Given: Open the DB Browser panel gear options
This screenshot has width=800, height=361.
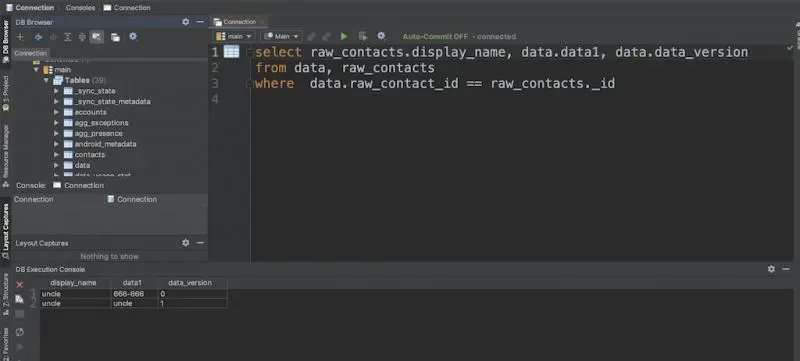Looking at the screenshot, I should point(186,22).
